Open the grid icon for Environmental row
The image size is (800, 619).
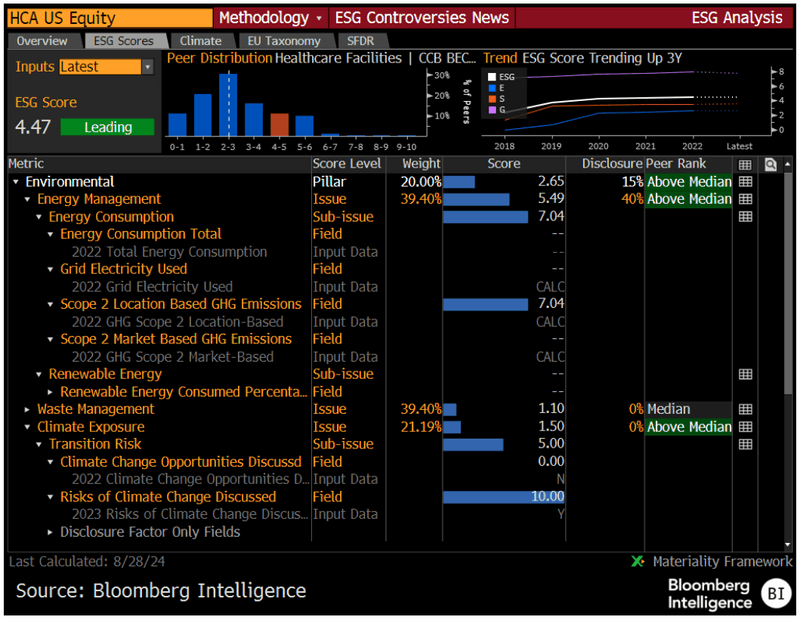(745, 182)
